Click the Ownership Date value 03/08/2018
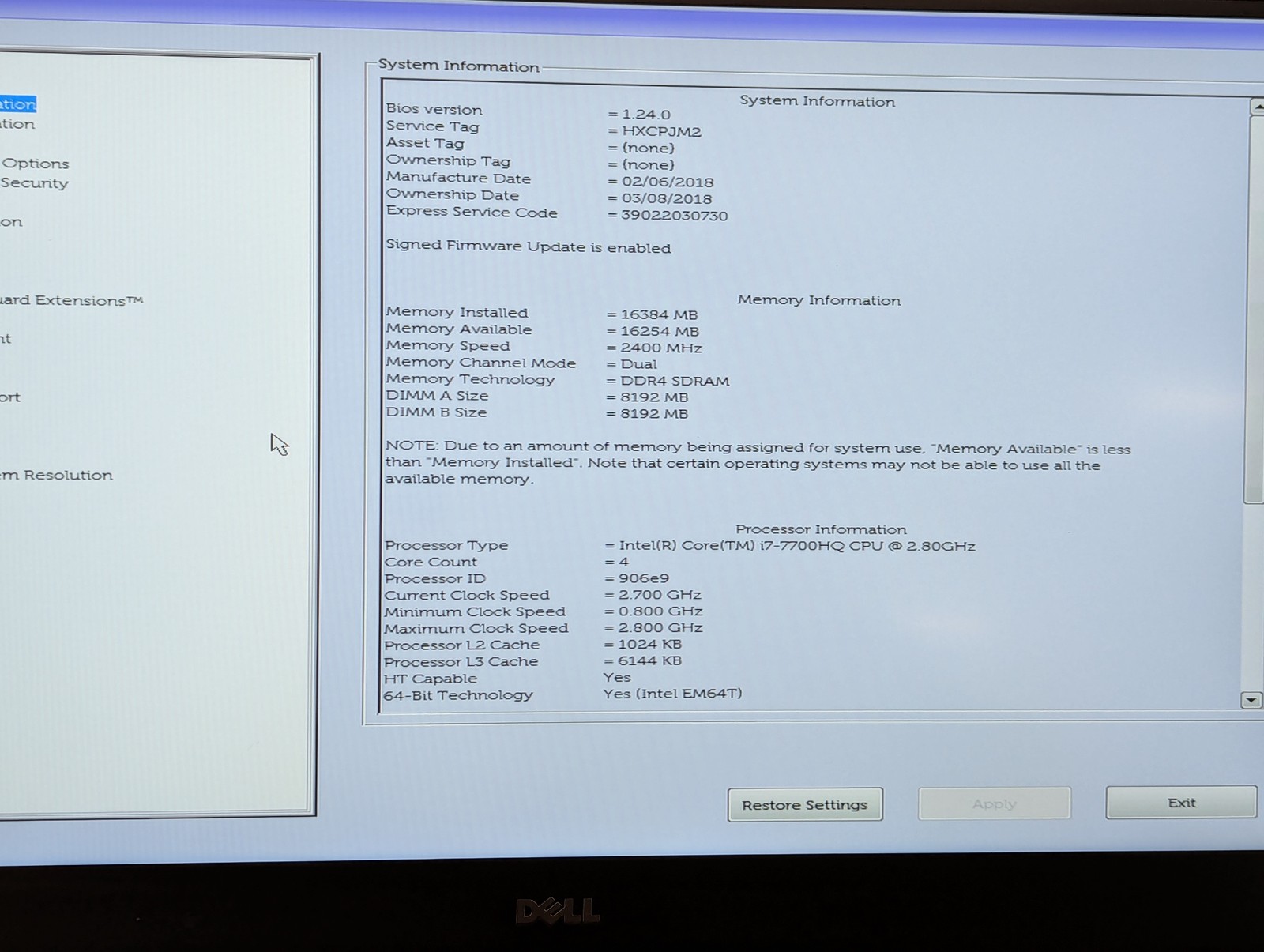Screen dimensions: 1264x952 [x=666, y=198]
